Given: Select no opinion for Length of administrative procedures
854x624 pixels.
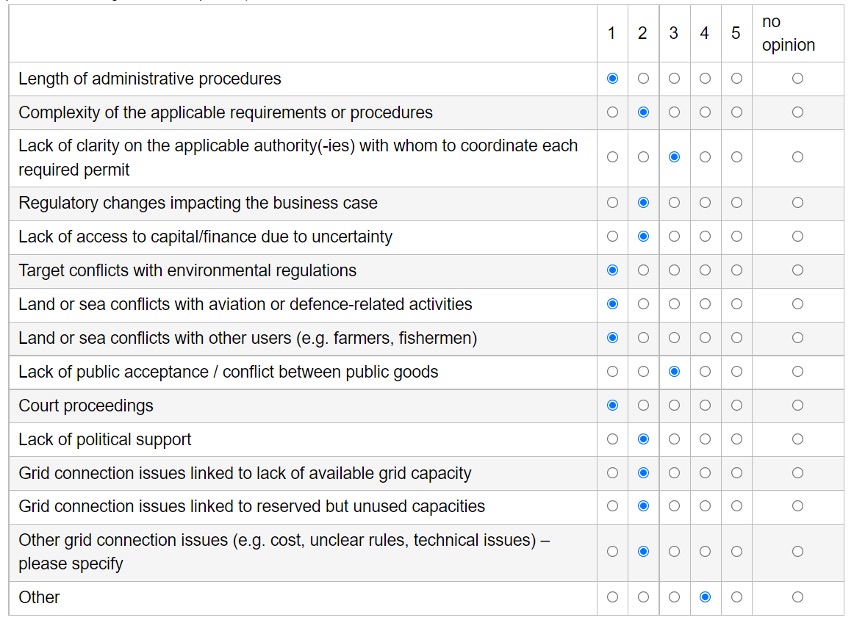Looking at the screenshot, I should 797,79.
